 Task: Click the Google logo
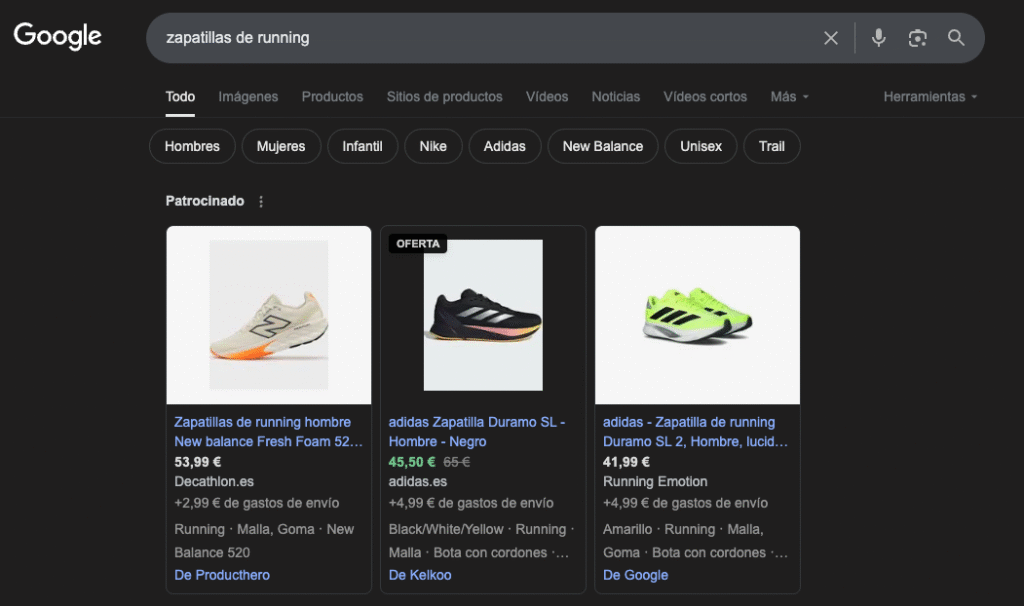click(57, 36)
